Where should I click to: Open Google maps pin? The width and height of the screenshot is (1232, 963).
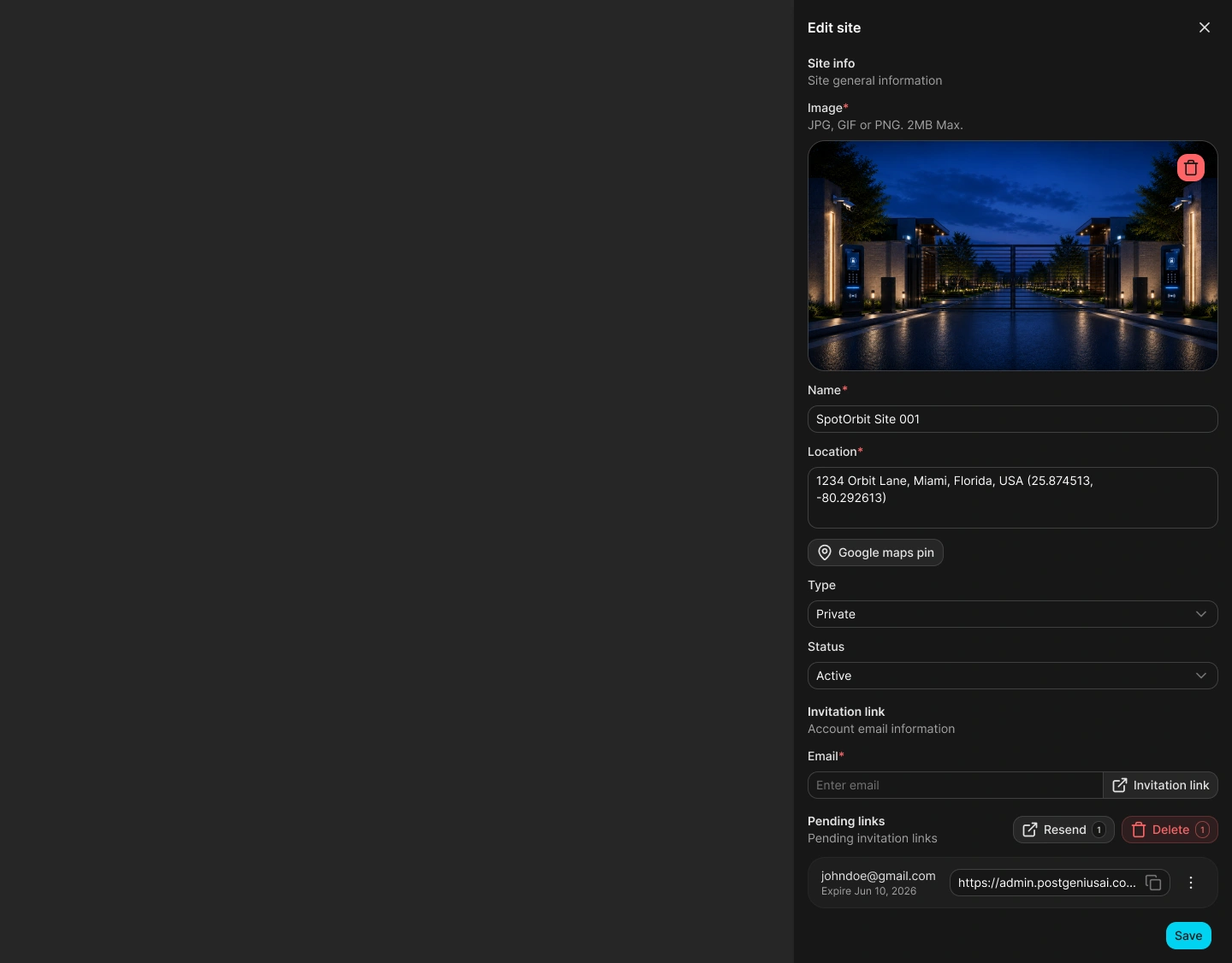tap(875, 552)
